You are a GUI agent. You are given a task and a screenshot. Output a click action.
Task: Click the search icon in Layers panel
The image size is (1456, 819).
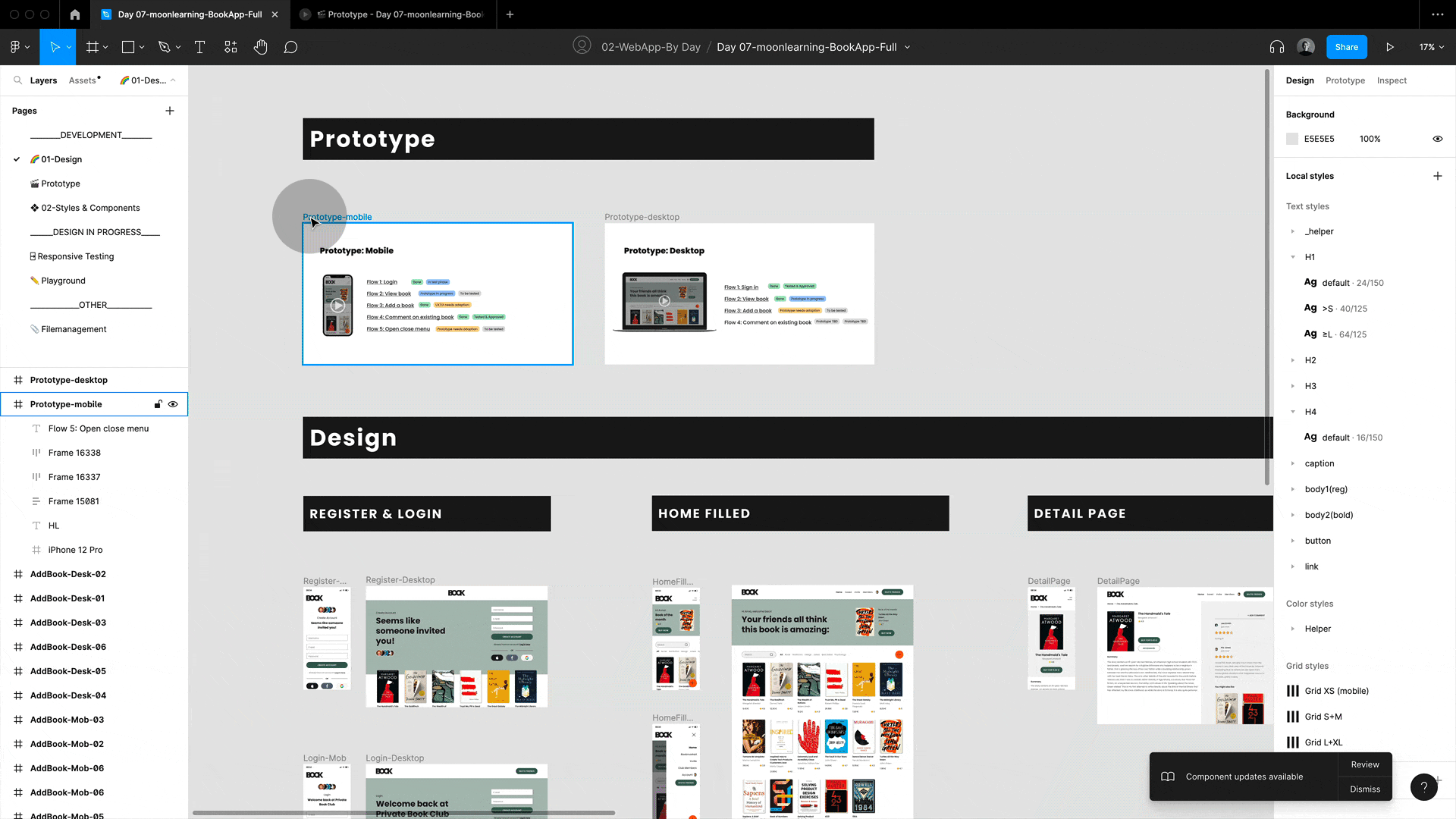17,80
